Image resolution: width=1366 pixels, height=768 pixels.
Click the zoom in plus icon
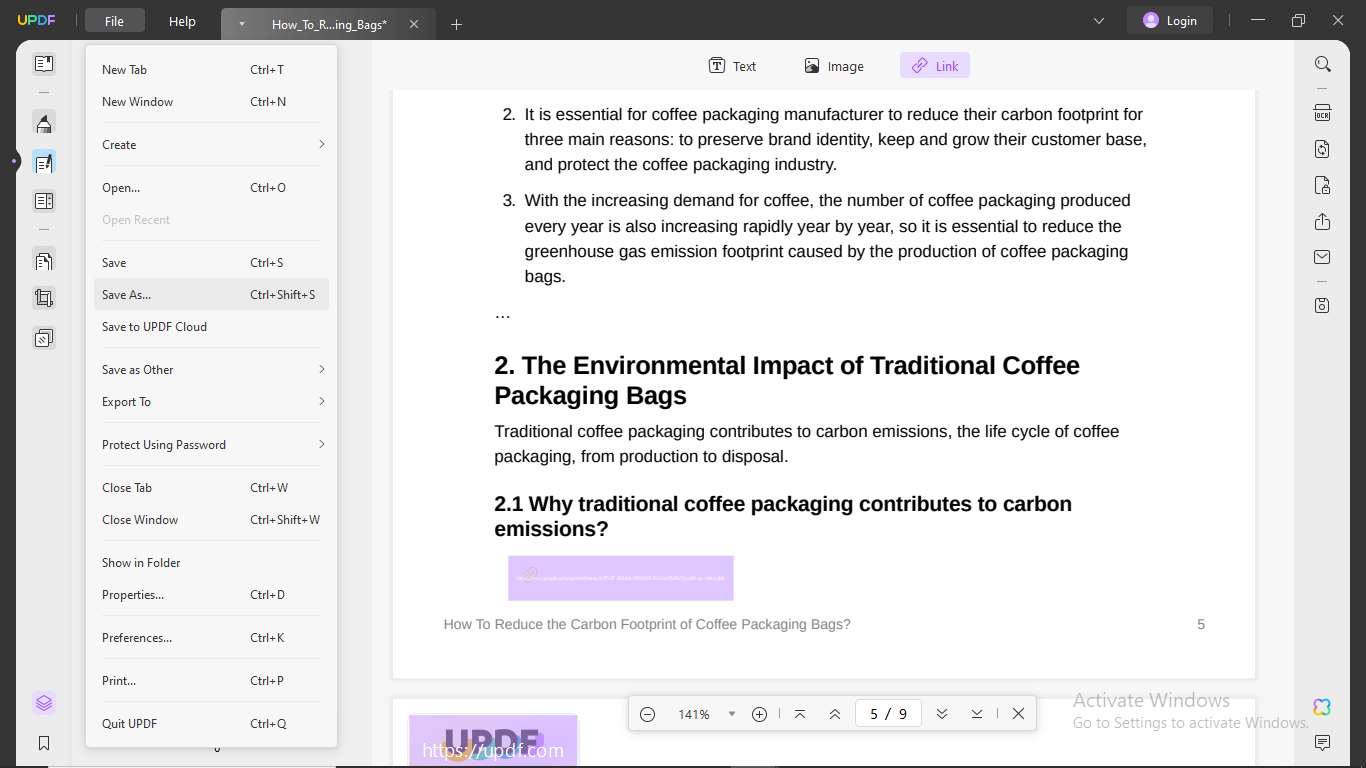(x=759, y=714)
